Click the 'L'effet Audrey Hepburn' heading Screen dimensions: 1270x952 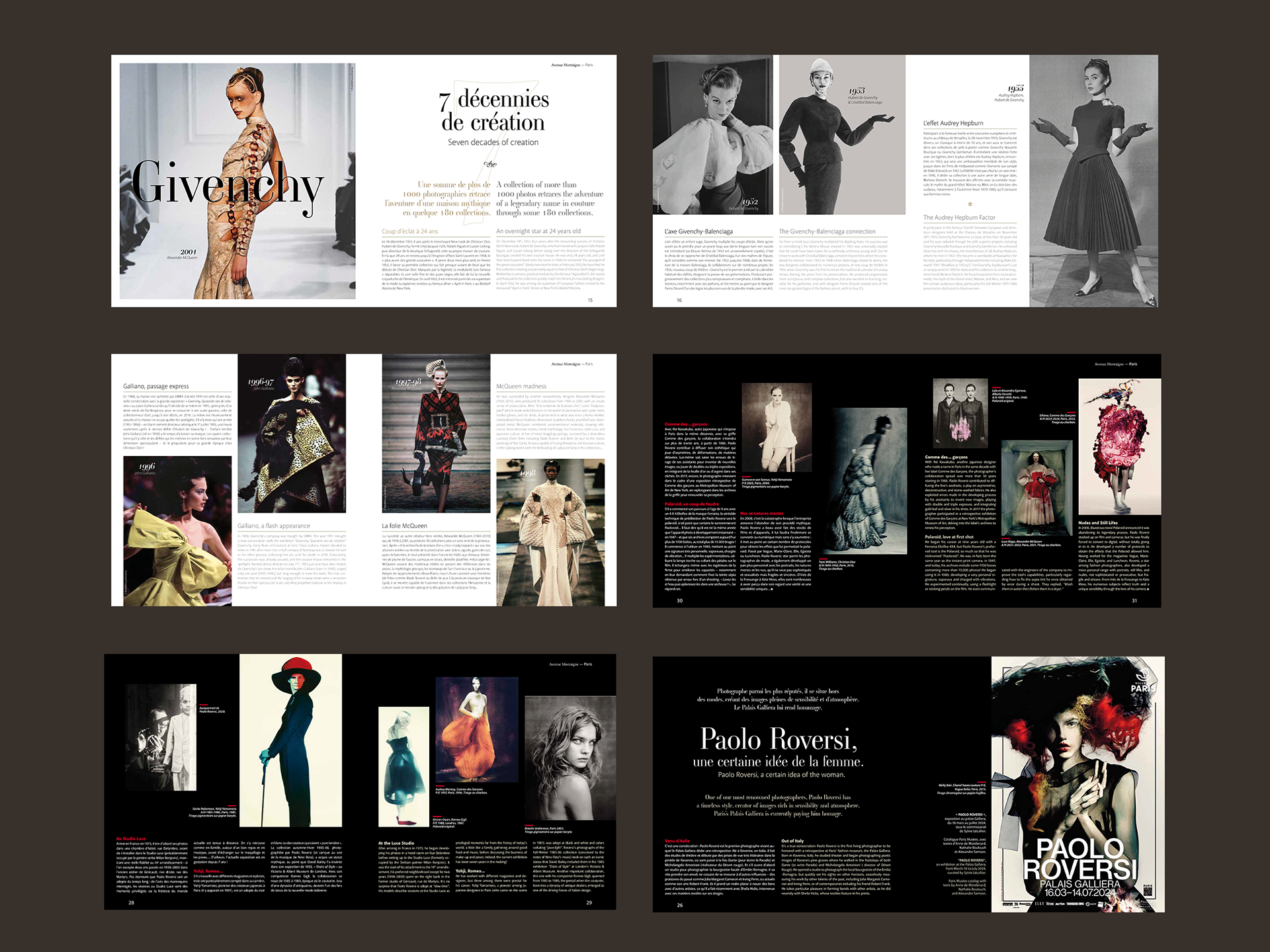(953, 123)
